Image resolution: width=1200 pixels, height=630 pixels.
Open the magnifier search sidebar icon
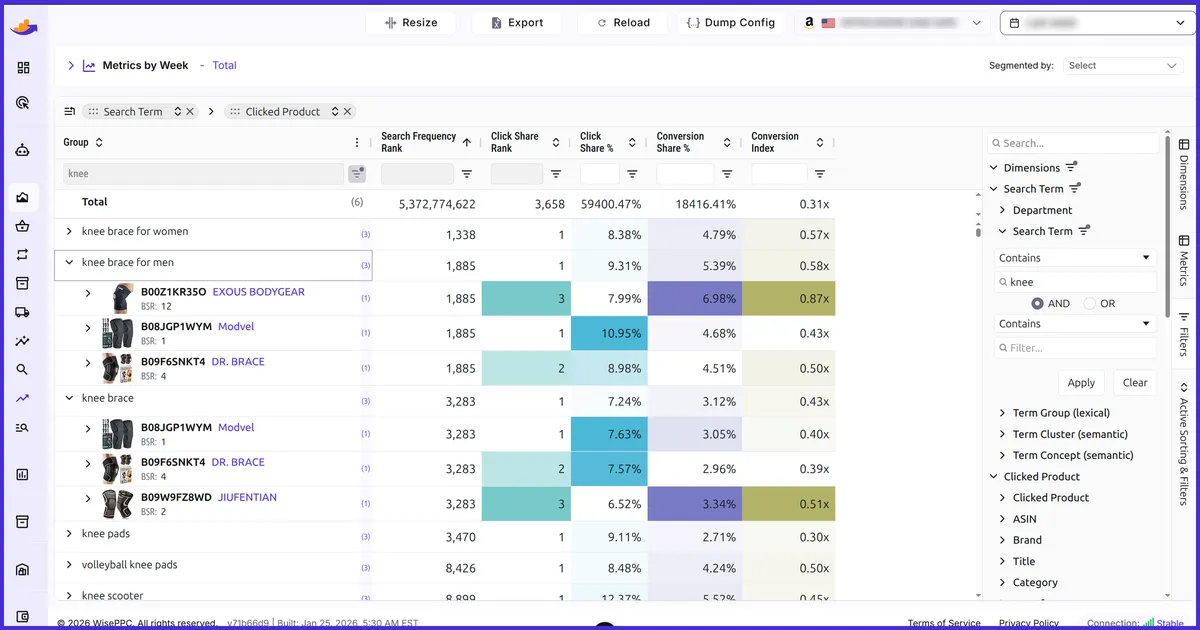pyautogui.click(x=23, y=370)
